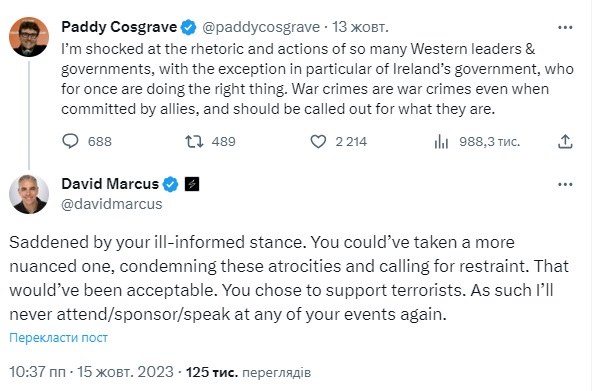Open more options menu on David Marcus's tweet
Viewport: 594px width, 391px height.
(x=565, y=185)
